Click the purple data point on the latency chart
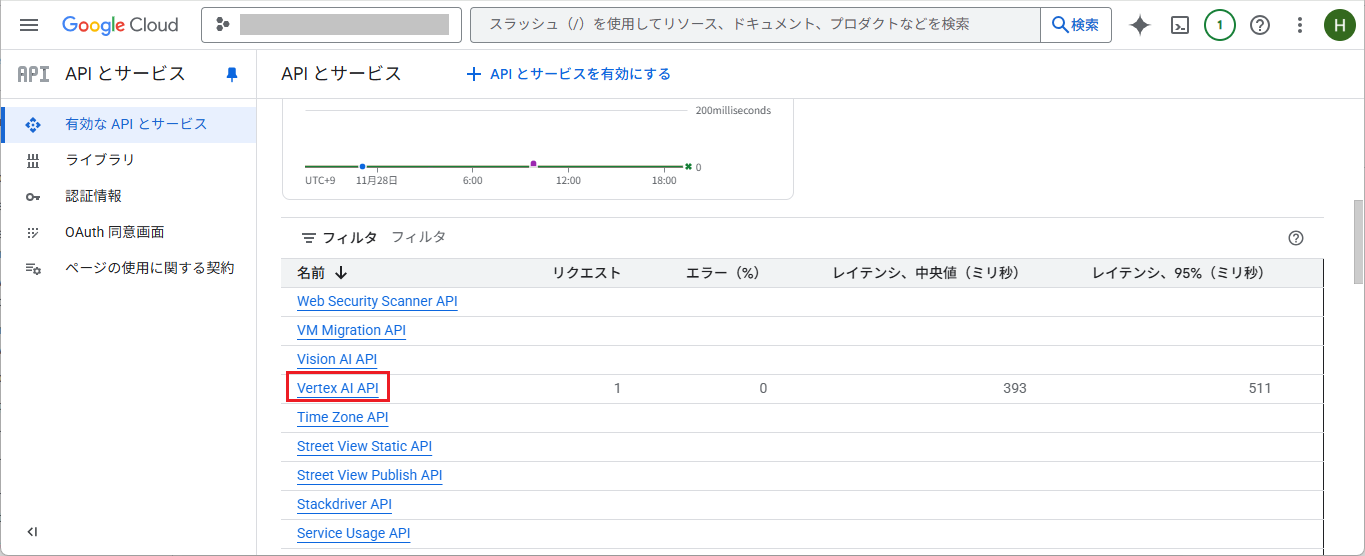This screenshot has width=1365, height=556. click(533, 163)
